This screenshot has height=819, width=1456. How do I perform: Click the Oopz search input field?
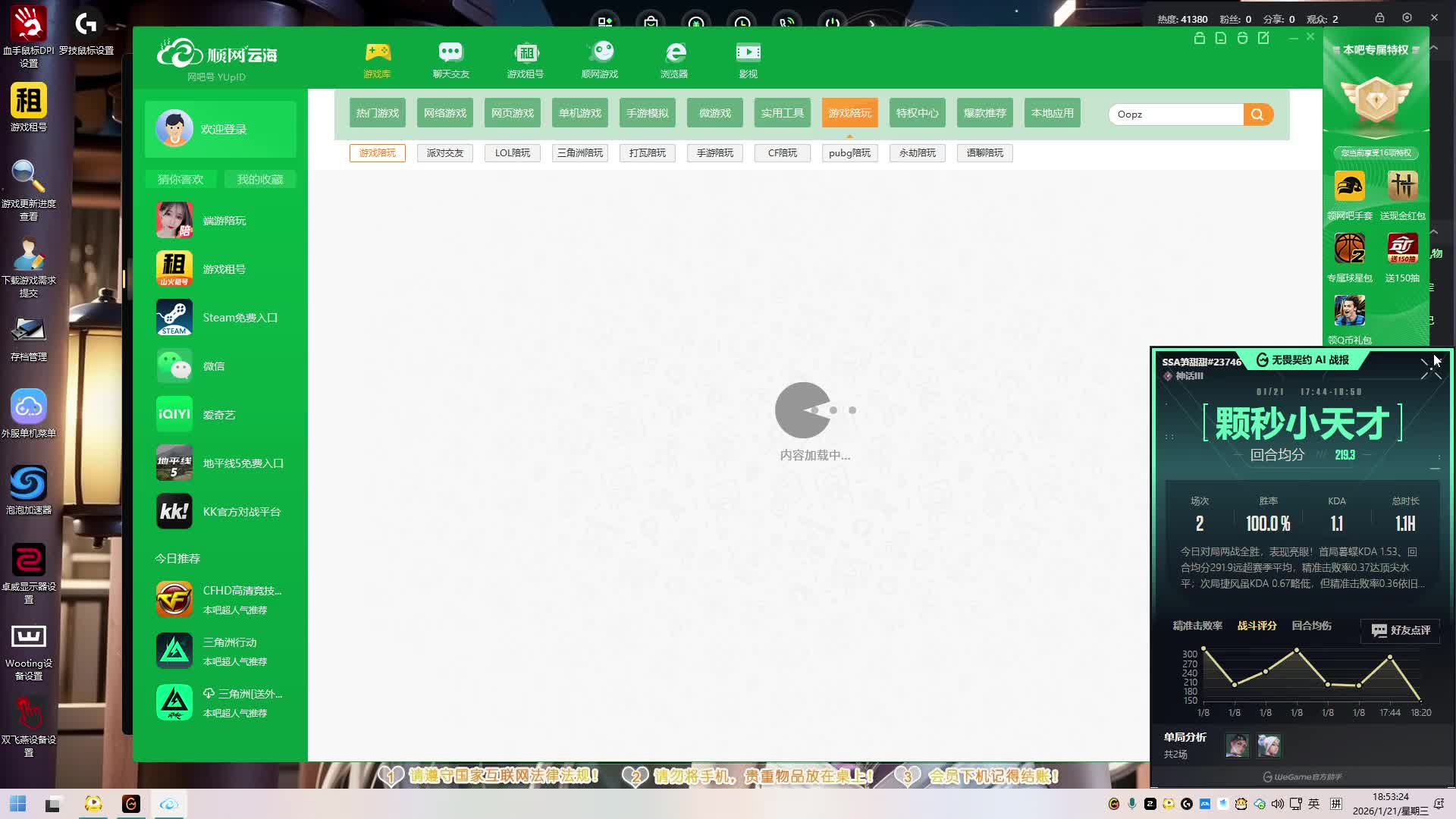point(1175,115)
